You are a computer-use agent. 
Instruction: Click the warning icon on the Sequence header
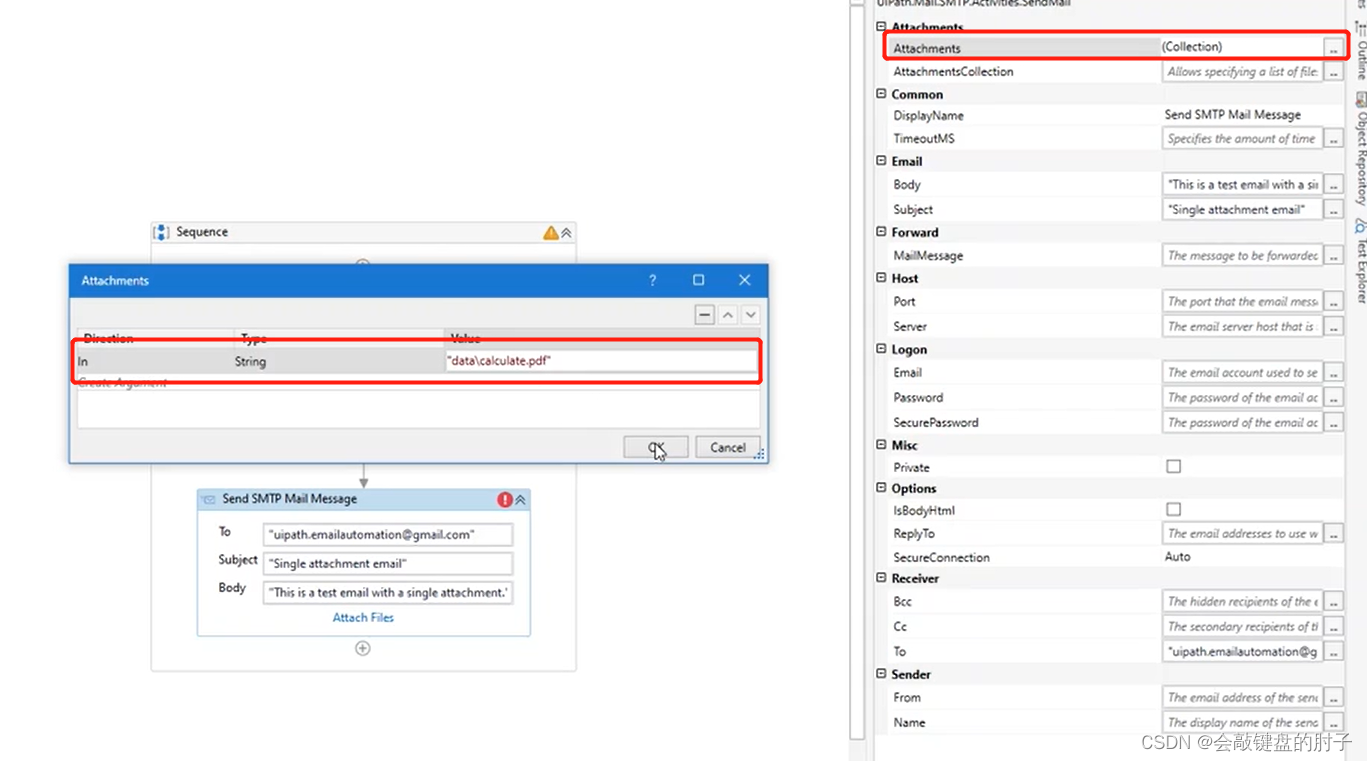coord(550,232)
